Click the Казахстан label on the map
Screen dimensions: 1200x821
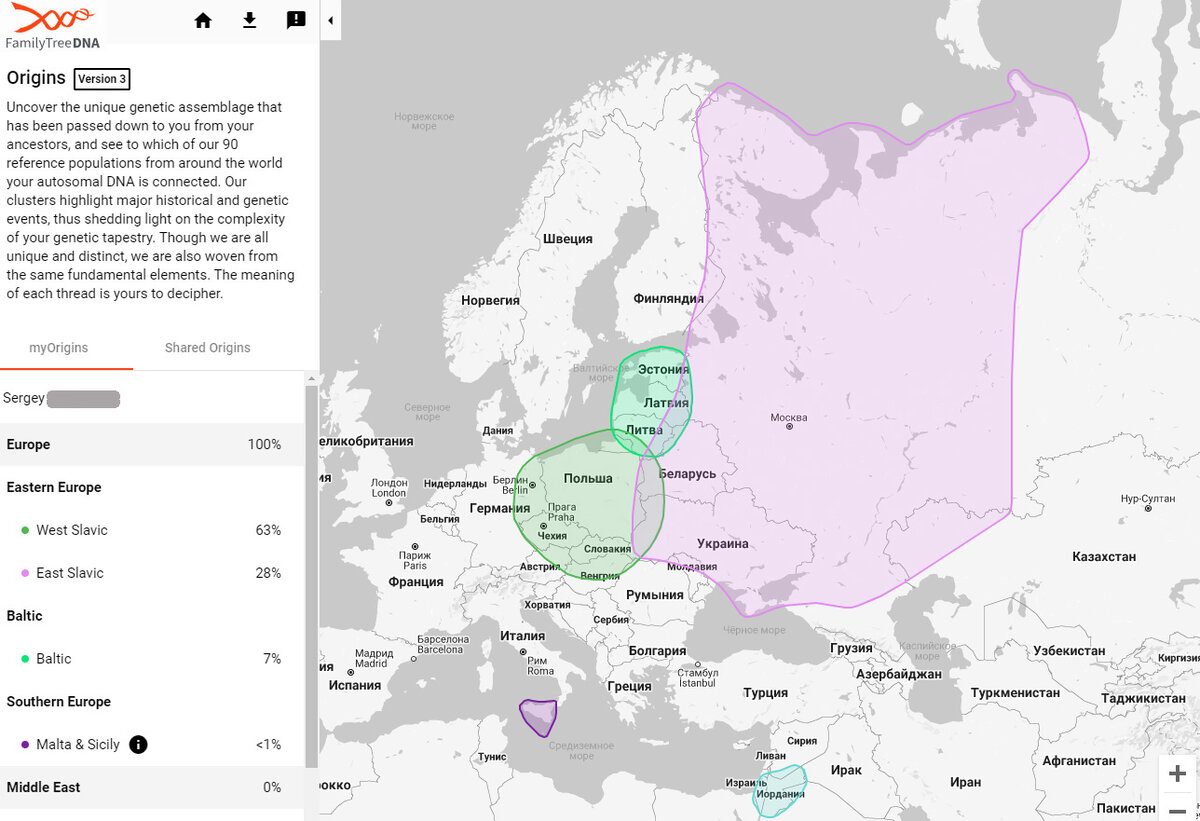point(1104,556)
